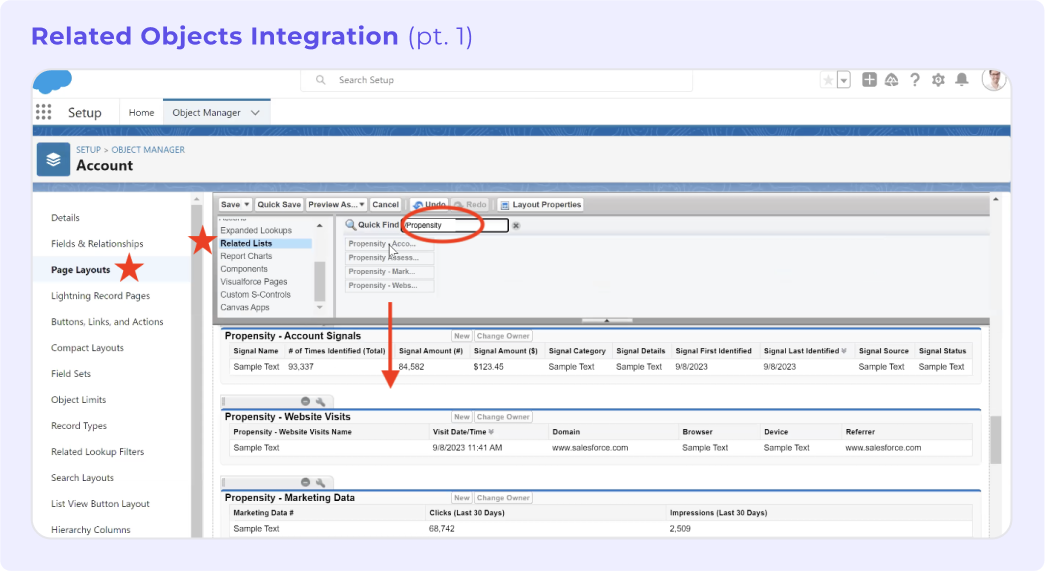Image resolution: width=1045 pixels, height=571 pixels.
Task: Open Related Lookup Filters in the sidebar
Action: click(97, 452)
